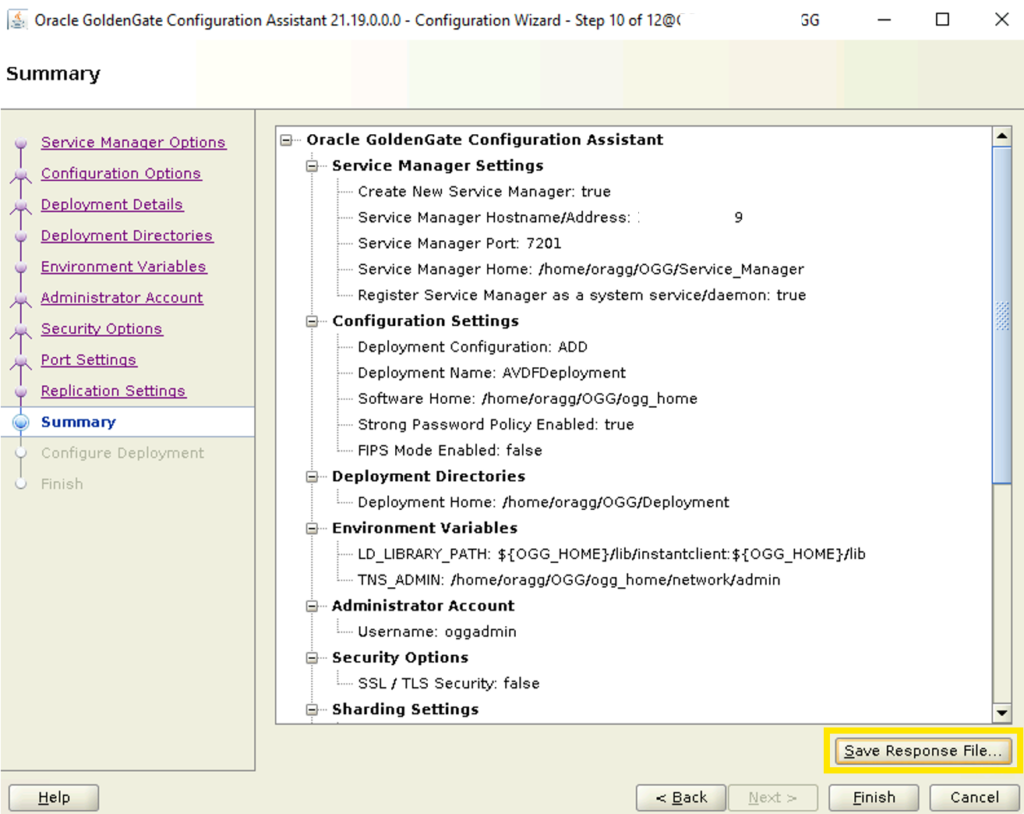This screenshot has height=814, width=1024.
Task: Select 'FIPS Mode Enabled: false' row
Action: coord(449,451)
